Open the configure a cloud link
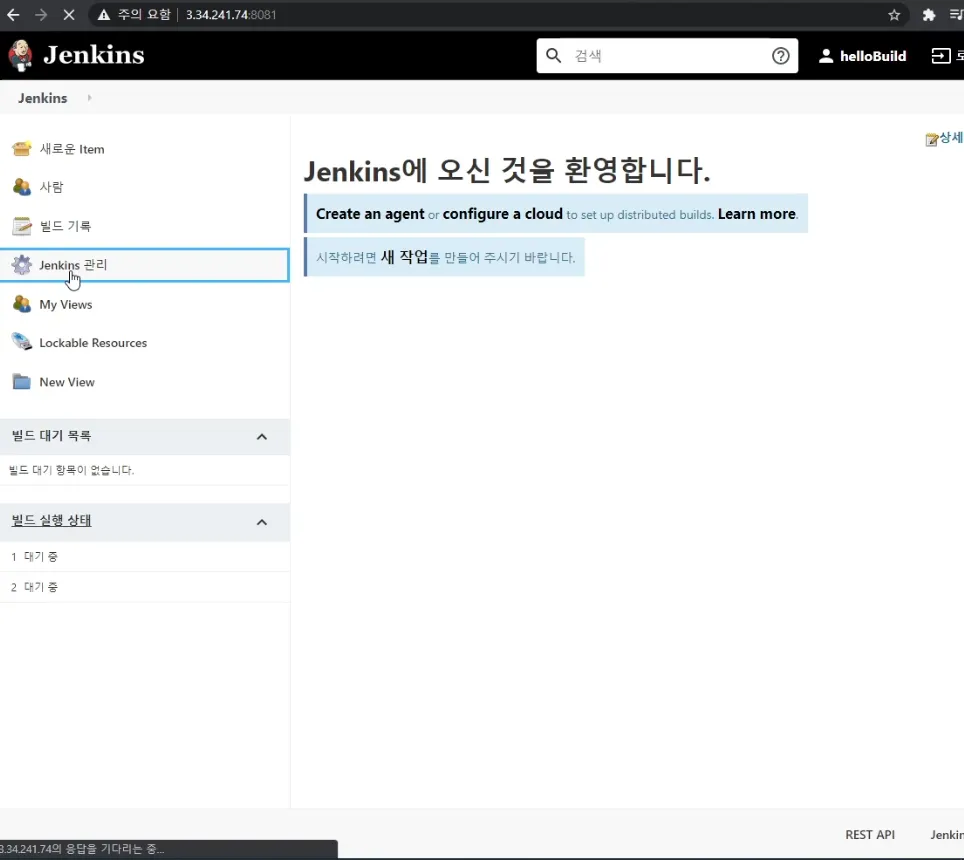This screenshot has width=964, height=860. [x=502, y=214]
